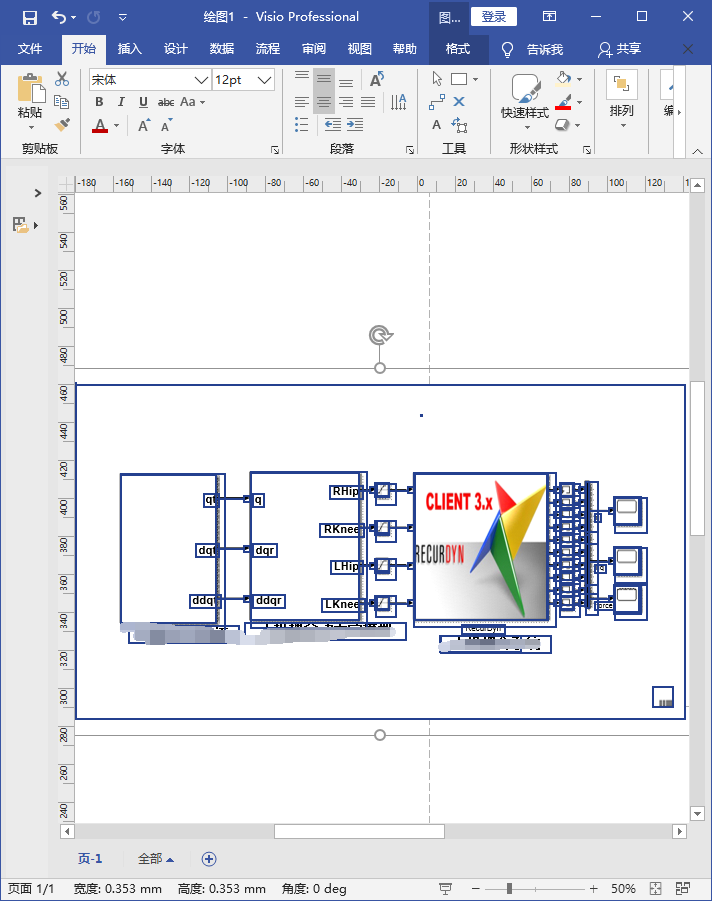This screenshot has width=712, height=901.
Task: Decrease paragraph indent
Action: tap(332, 125)
